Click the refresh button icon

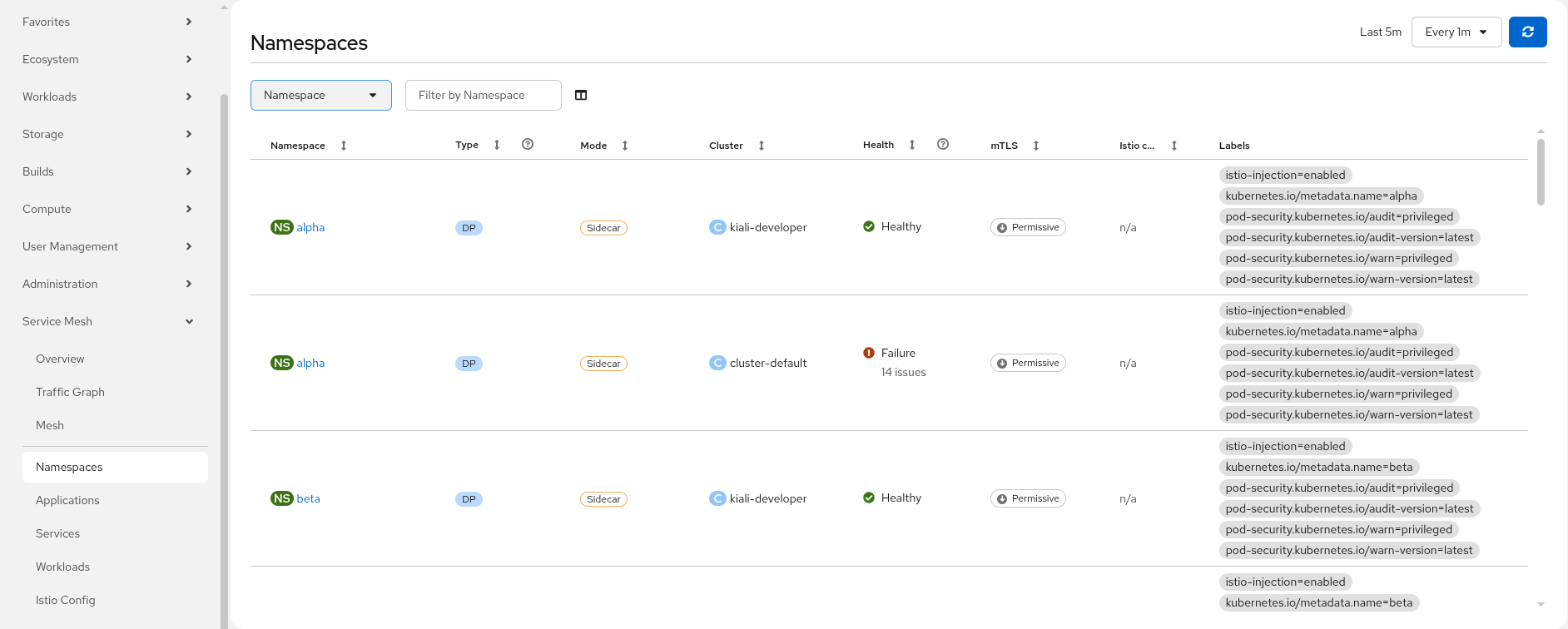(x=1527, y=32)
